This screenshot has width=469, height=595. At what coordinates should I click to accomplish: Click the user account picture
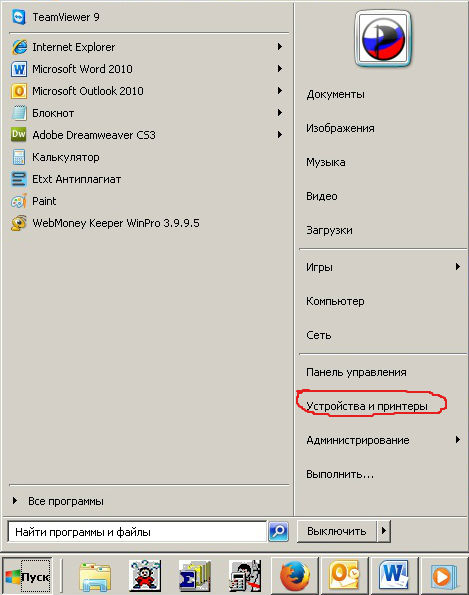coord(383,39)
